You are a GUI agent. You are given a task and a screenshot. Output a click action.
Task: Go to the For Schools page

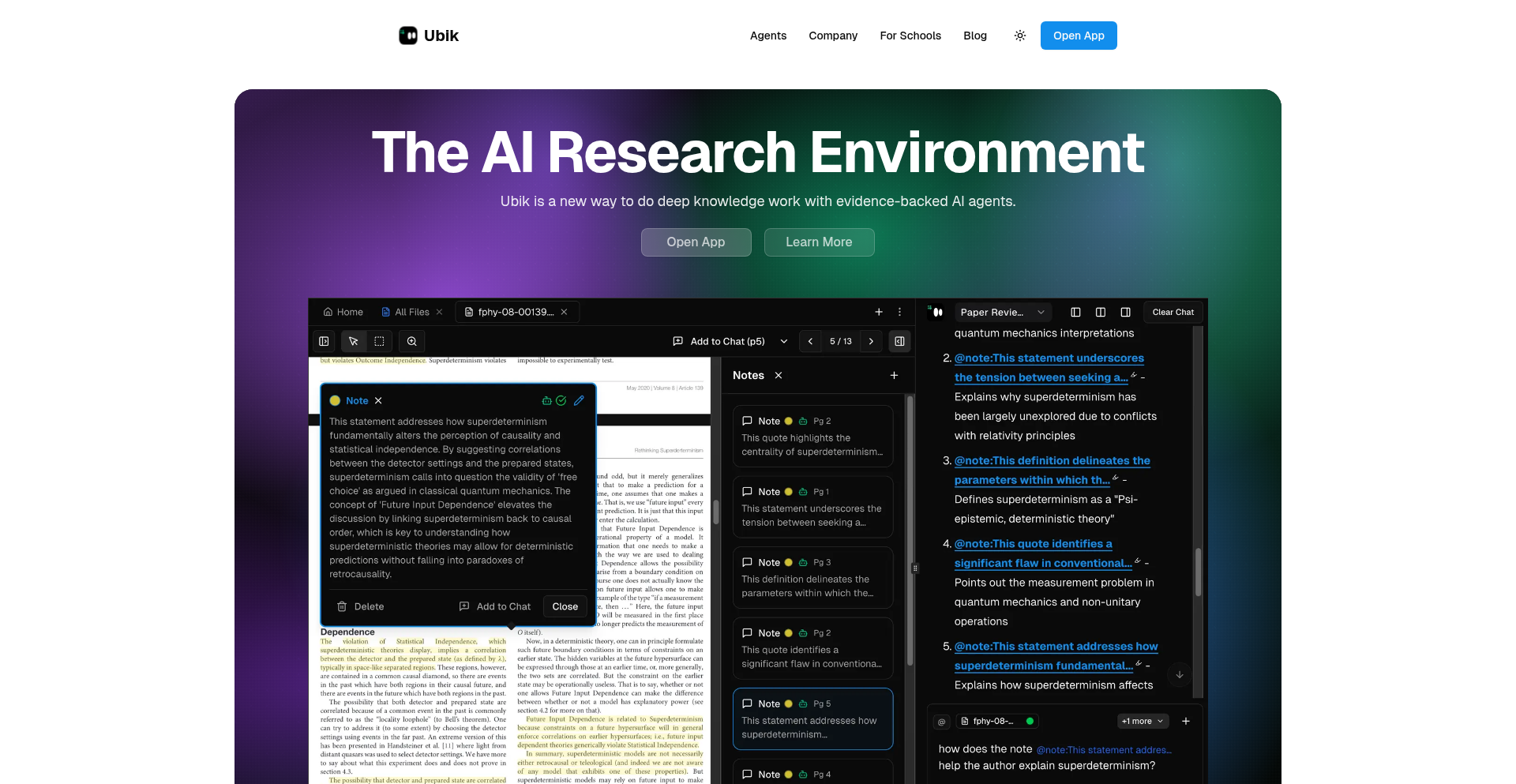910,36
